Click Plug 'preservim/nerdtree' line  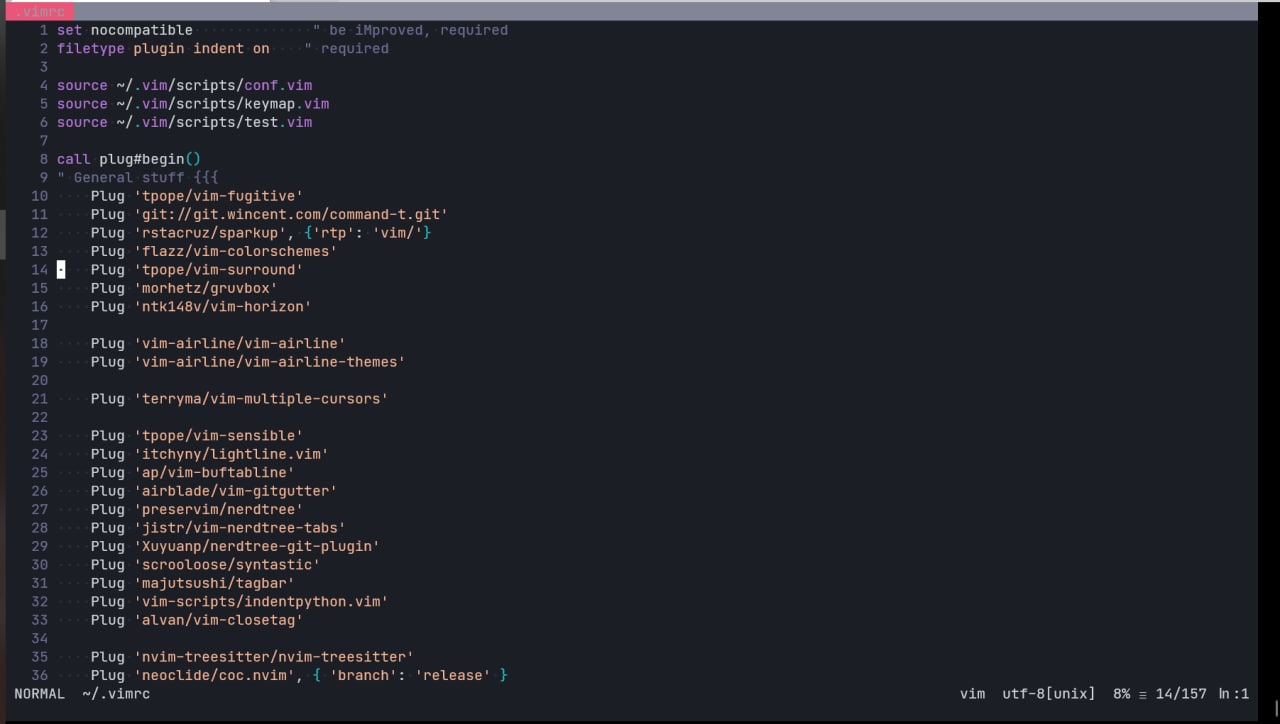197,509
